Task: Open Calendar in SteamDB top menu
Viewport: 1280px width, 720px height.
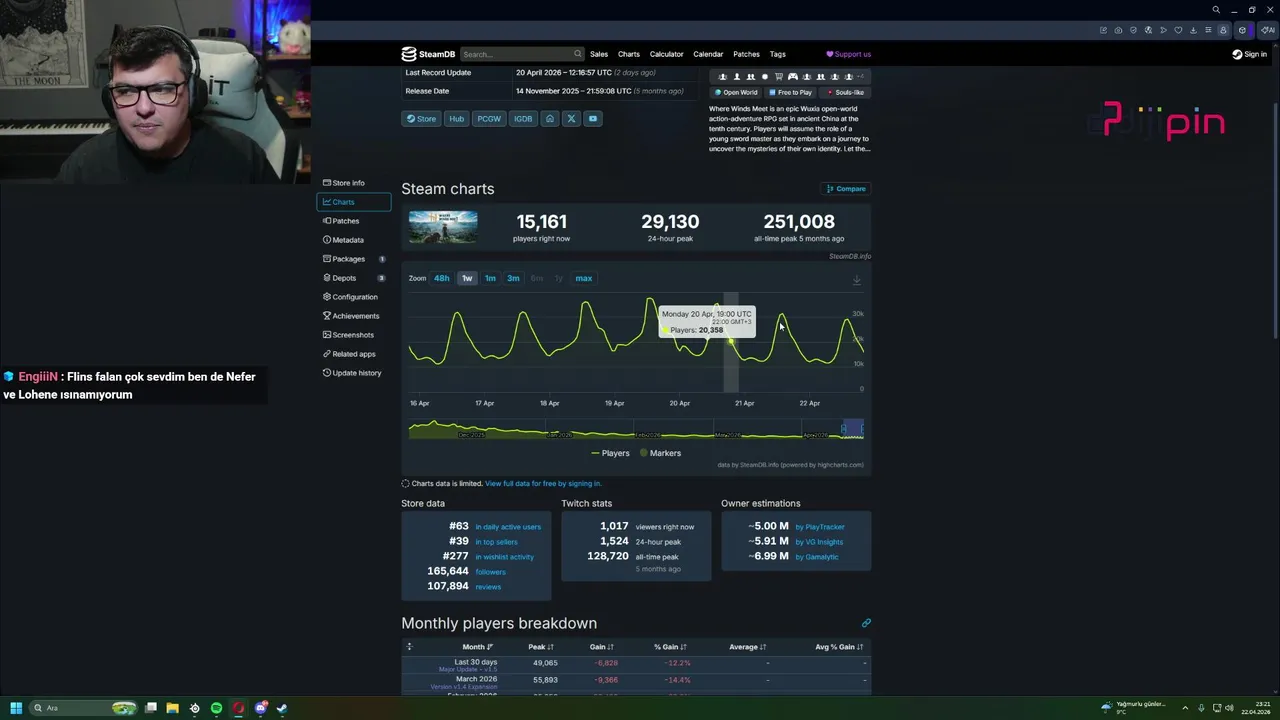Action: [x=708, y=54]
